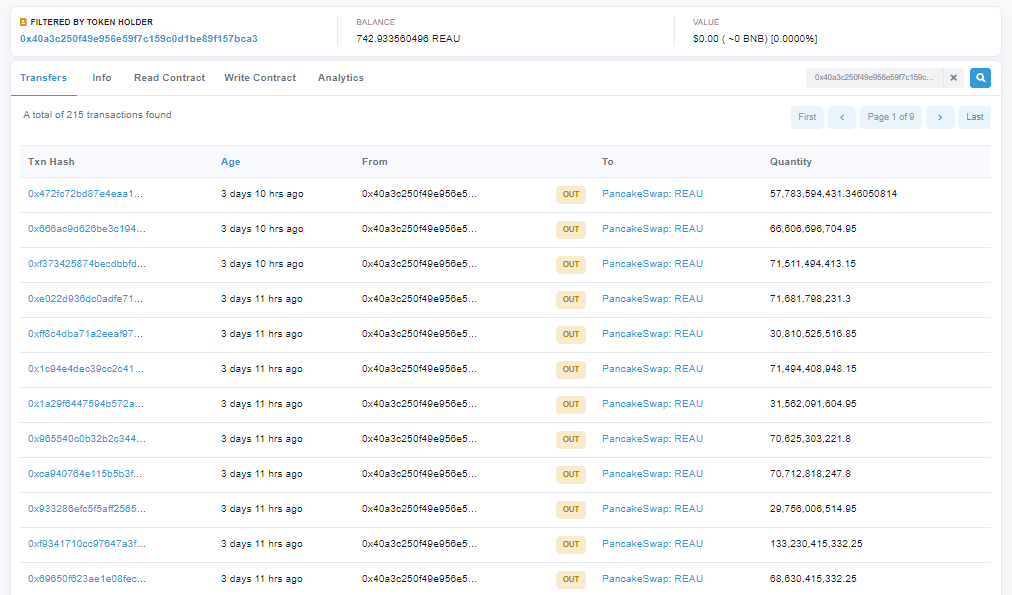Jump to the Last page
Viewport: 1012px width, 595px height.
974,117
